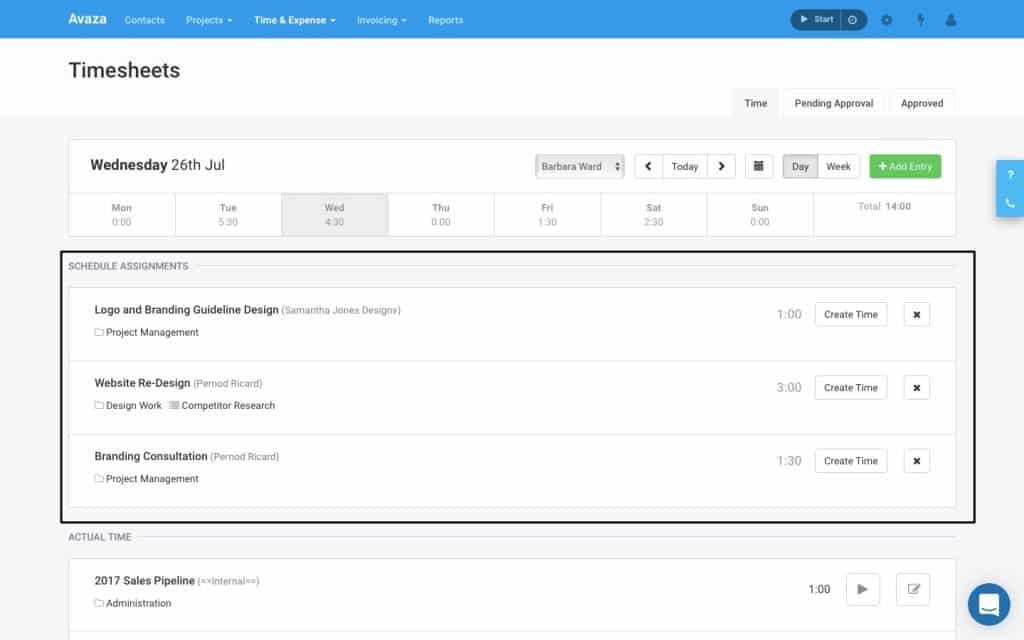
Task: Dismiss the Branding Consultation assignment
Action: 916,460
